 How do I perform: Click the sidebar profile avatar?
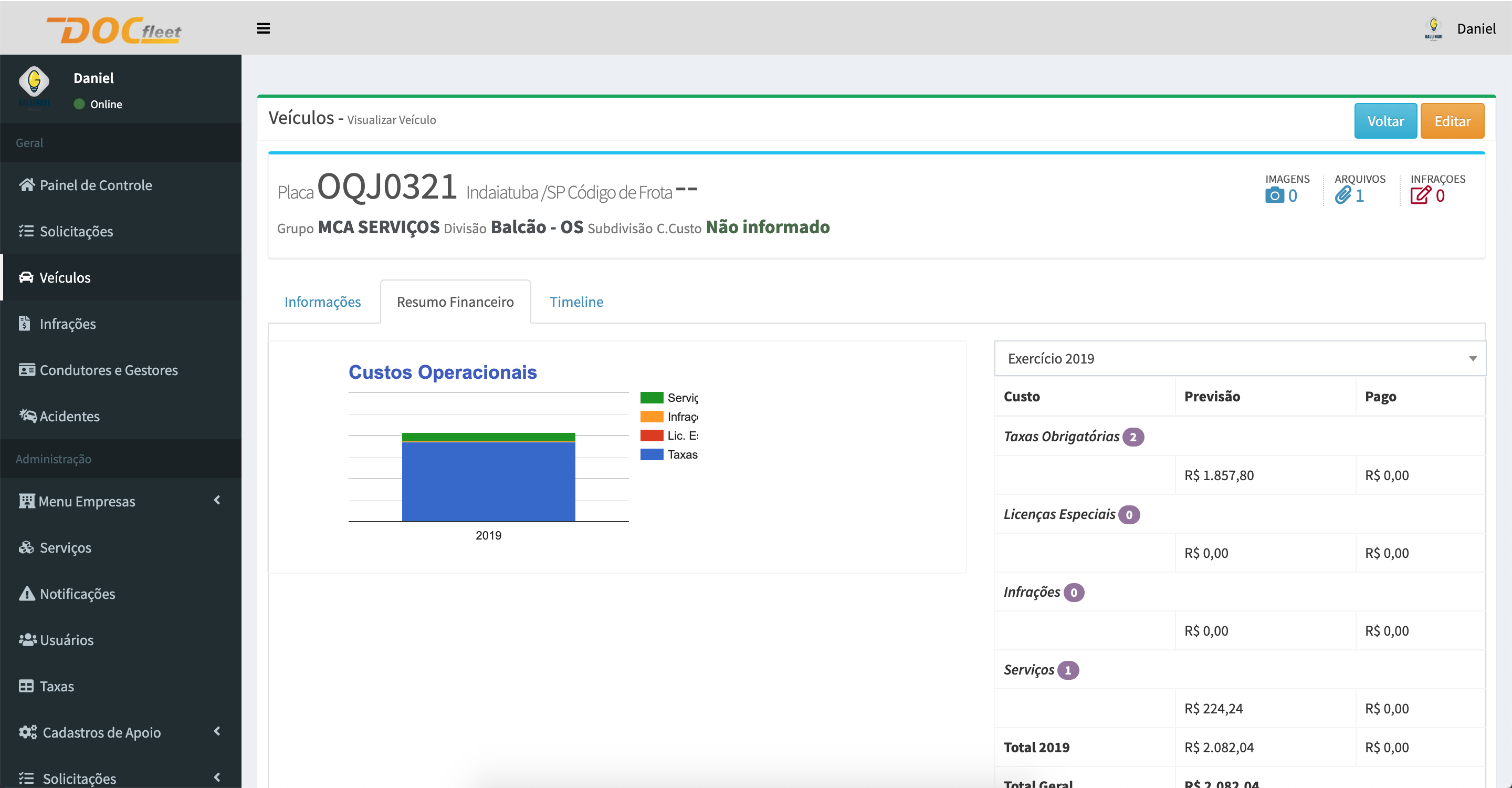click(34, 88)
